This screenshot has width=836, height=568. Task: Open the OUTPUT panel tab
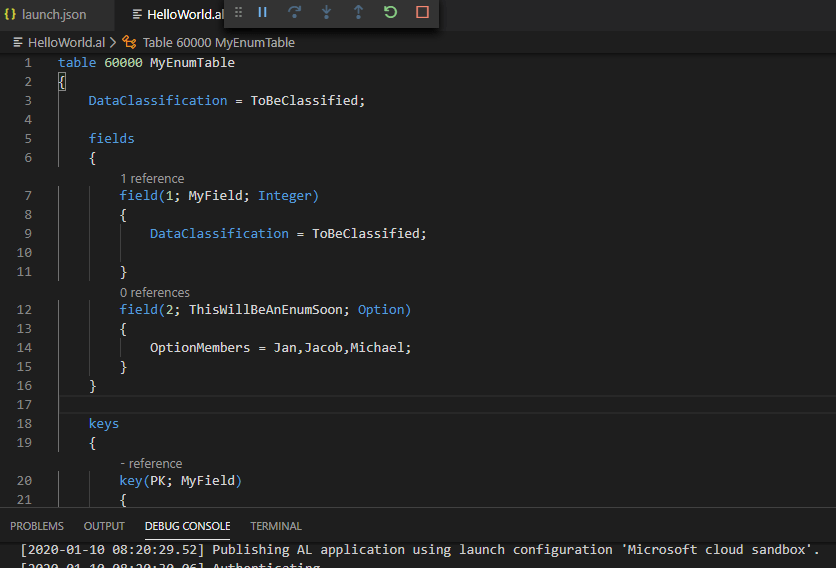point(104,526)
